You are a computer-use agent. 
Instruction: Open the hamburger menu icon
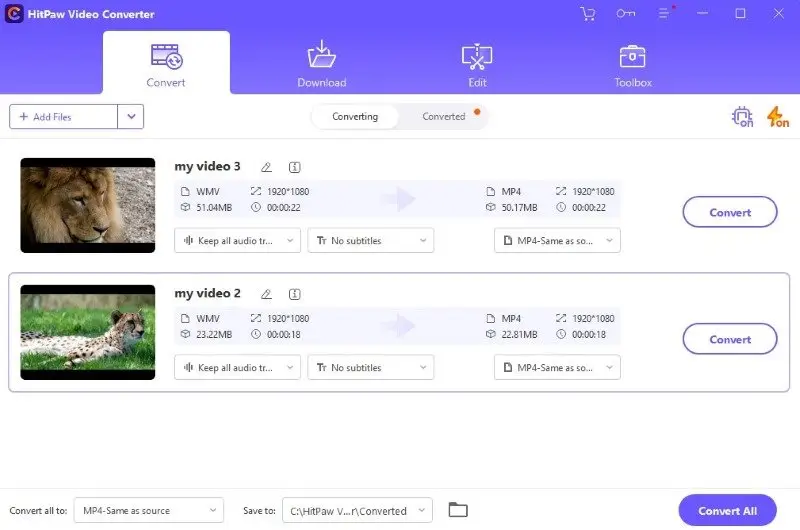coord(663,14)
